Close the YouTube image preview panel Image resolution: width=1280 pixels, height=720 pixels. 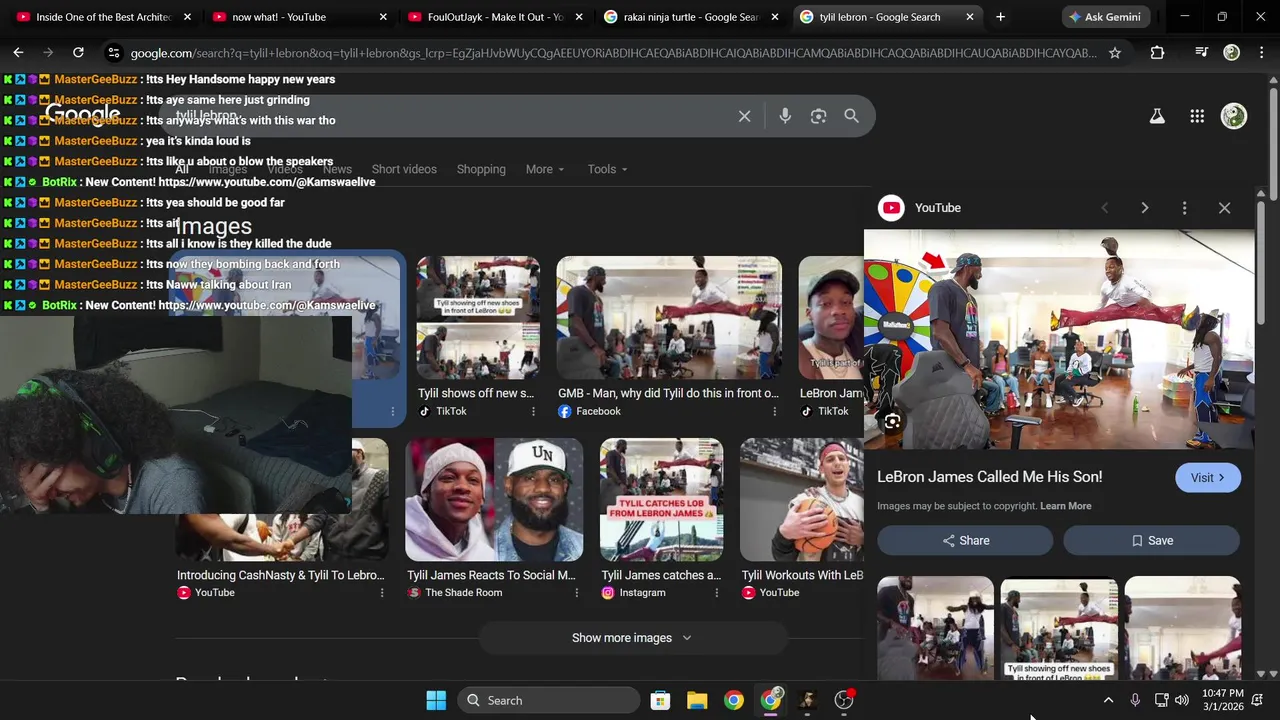(1224, 208)
